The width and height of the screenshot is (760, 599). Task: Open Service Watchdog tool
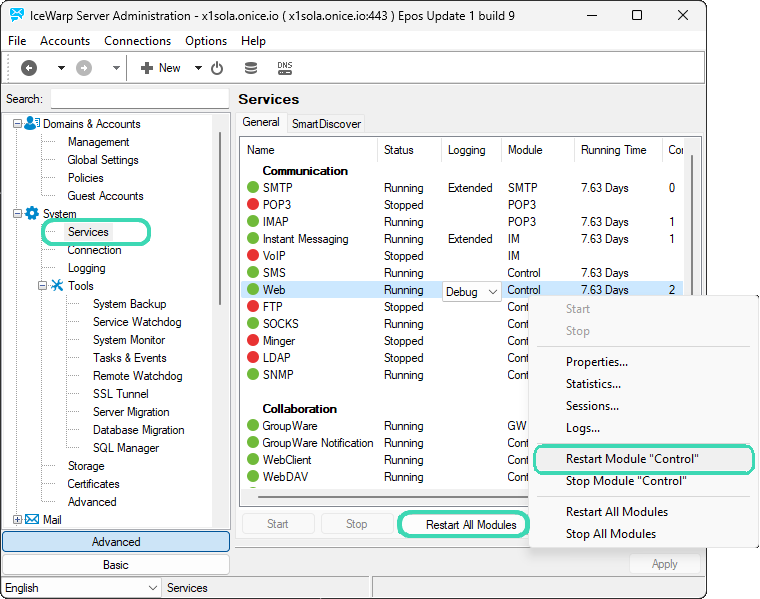click(137, 322)
